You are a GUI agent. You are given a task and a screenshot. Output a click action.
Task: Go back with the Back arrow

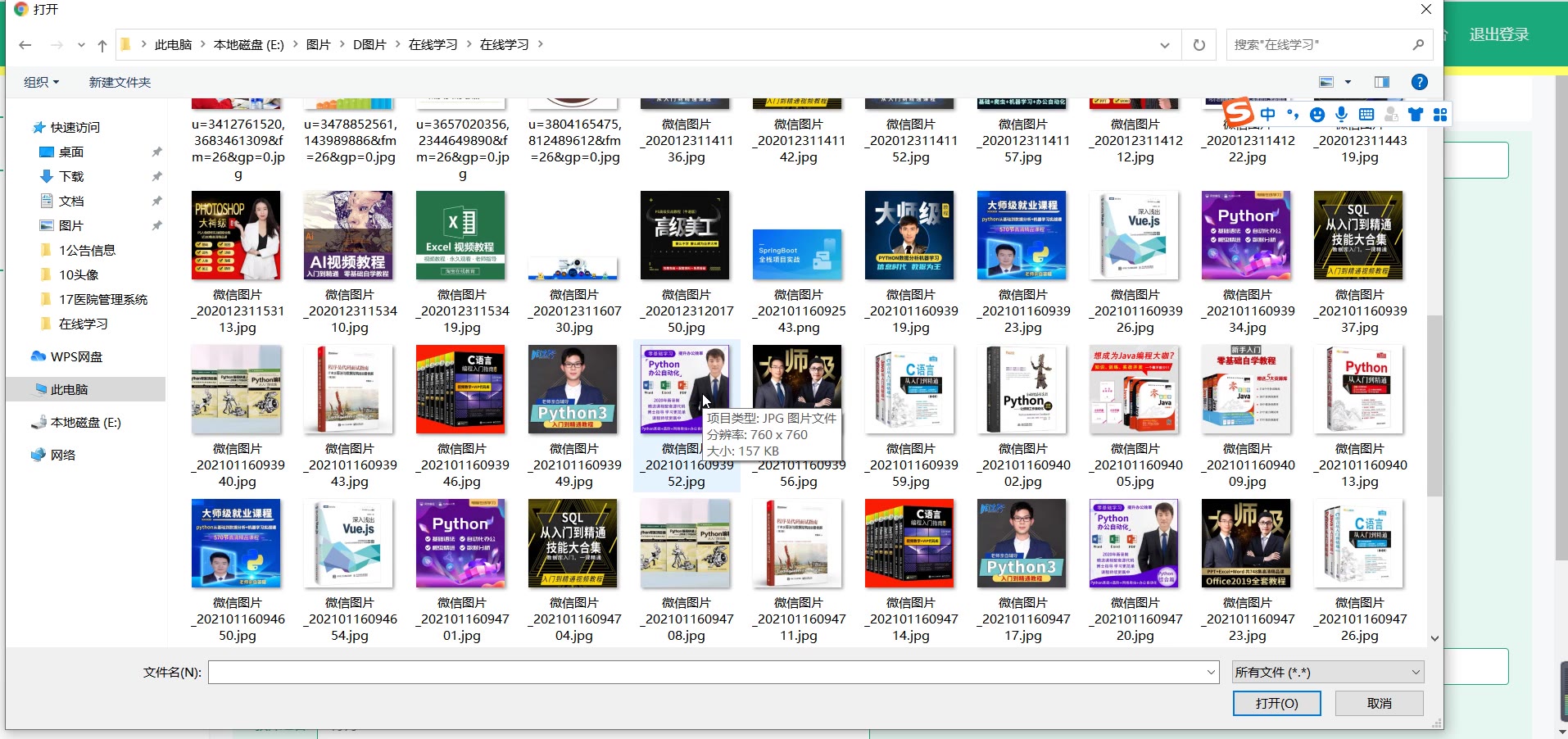point(25,45)
